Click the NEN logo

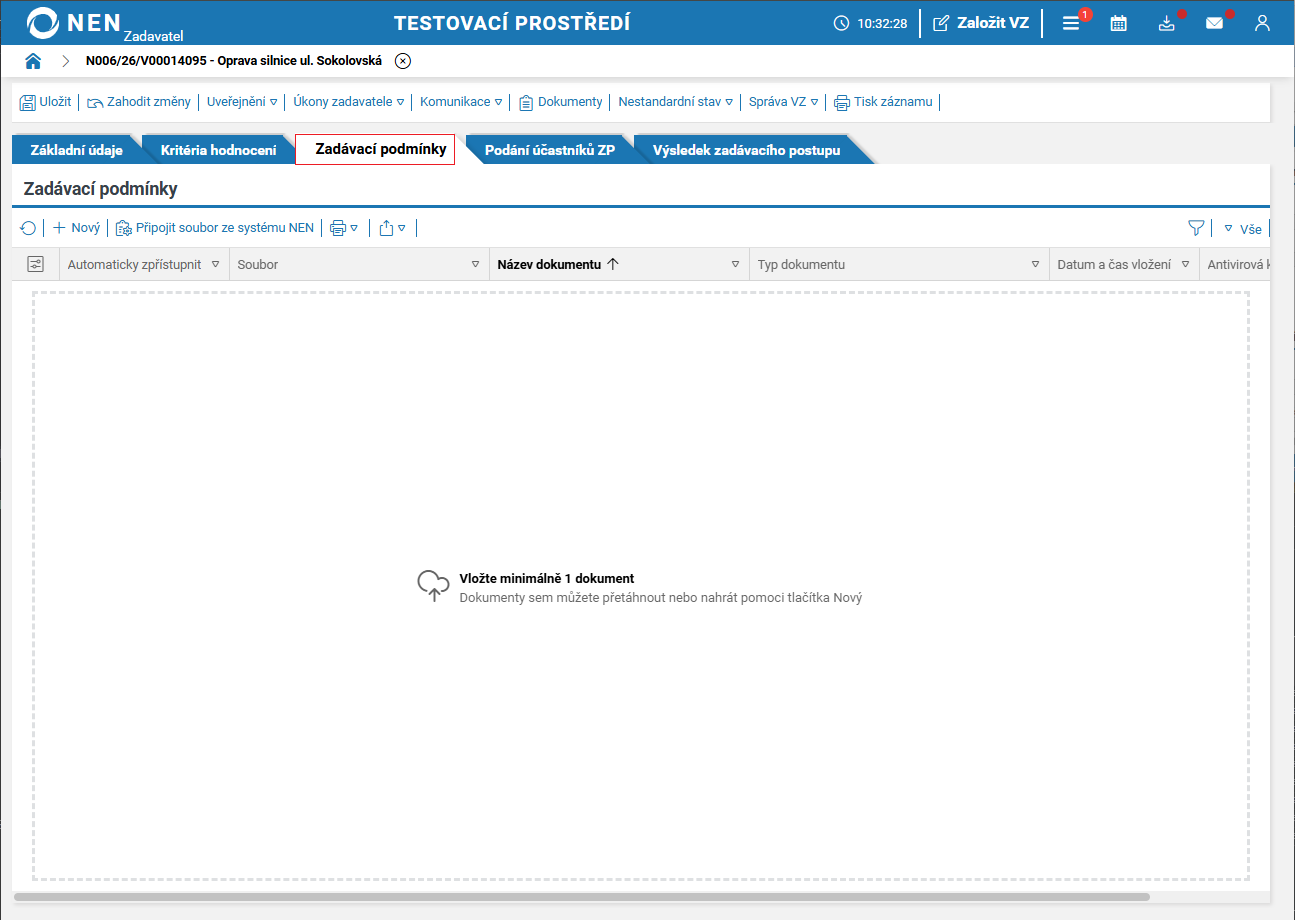[75, 23]
